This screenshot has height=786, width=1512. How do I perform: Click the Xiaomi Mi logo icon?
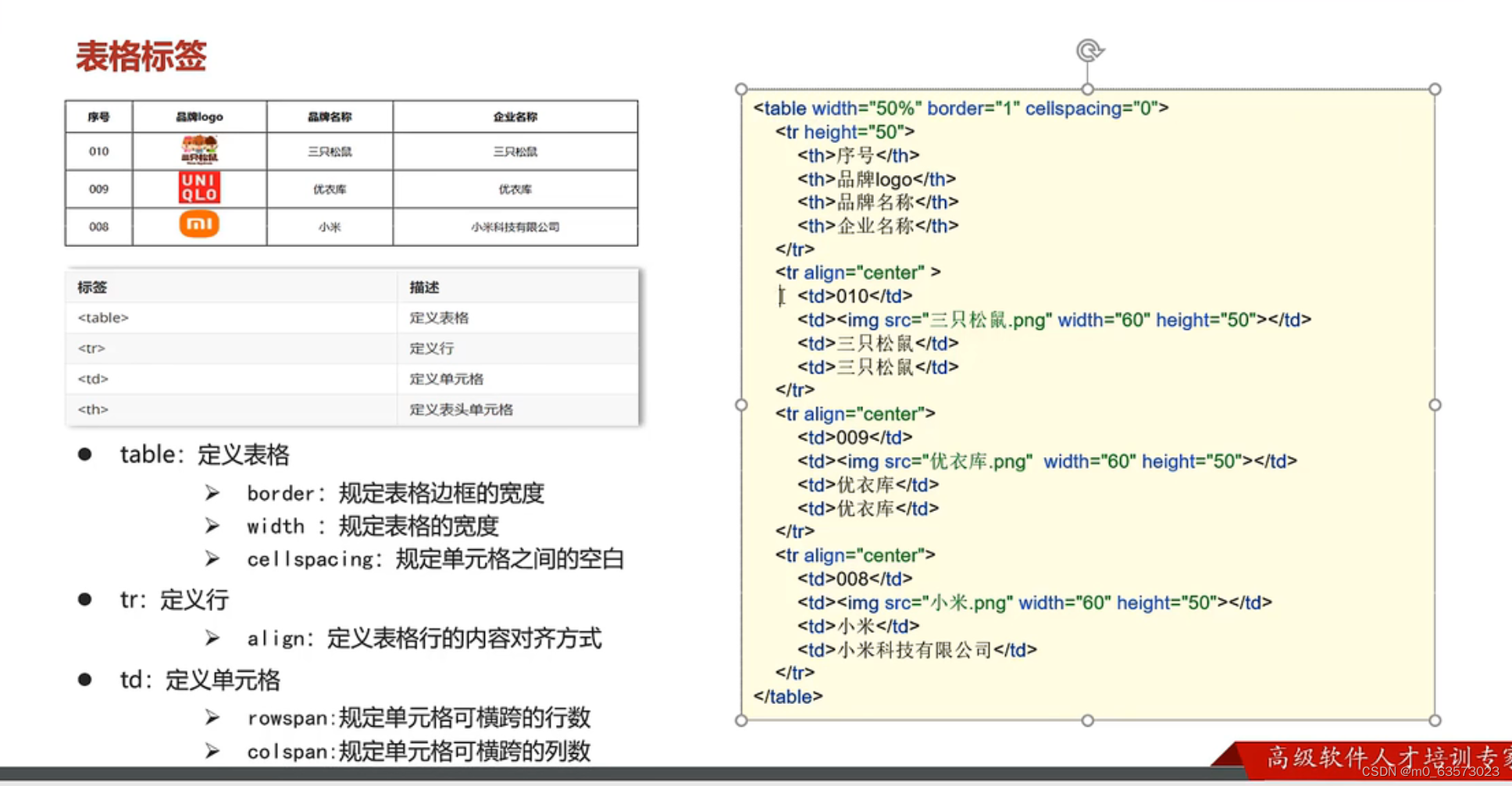(x=198, y=225)
